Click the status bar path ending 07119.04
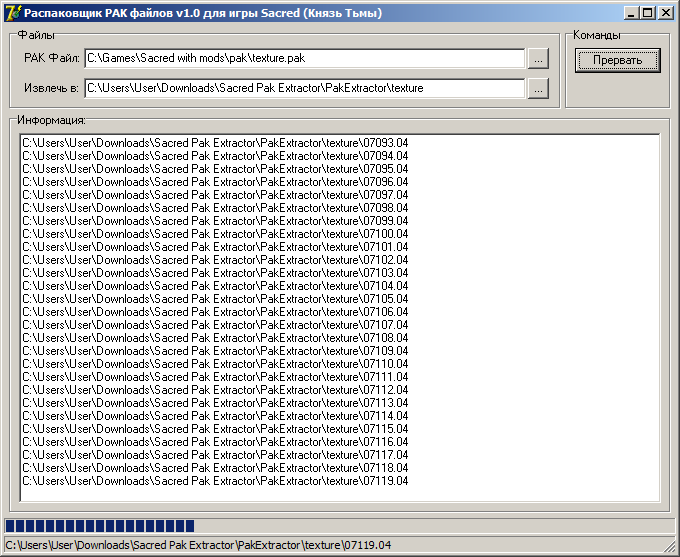 click(198, 545)
